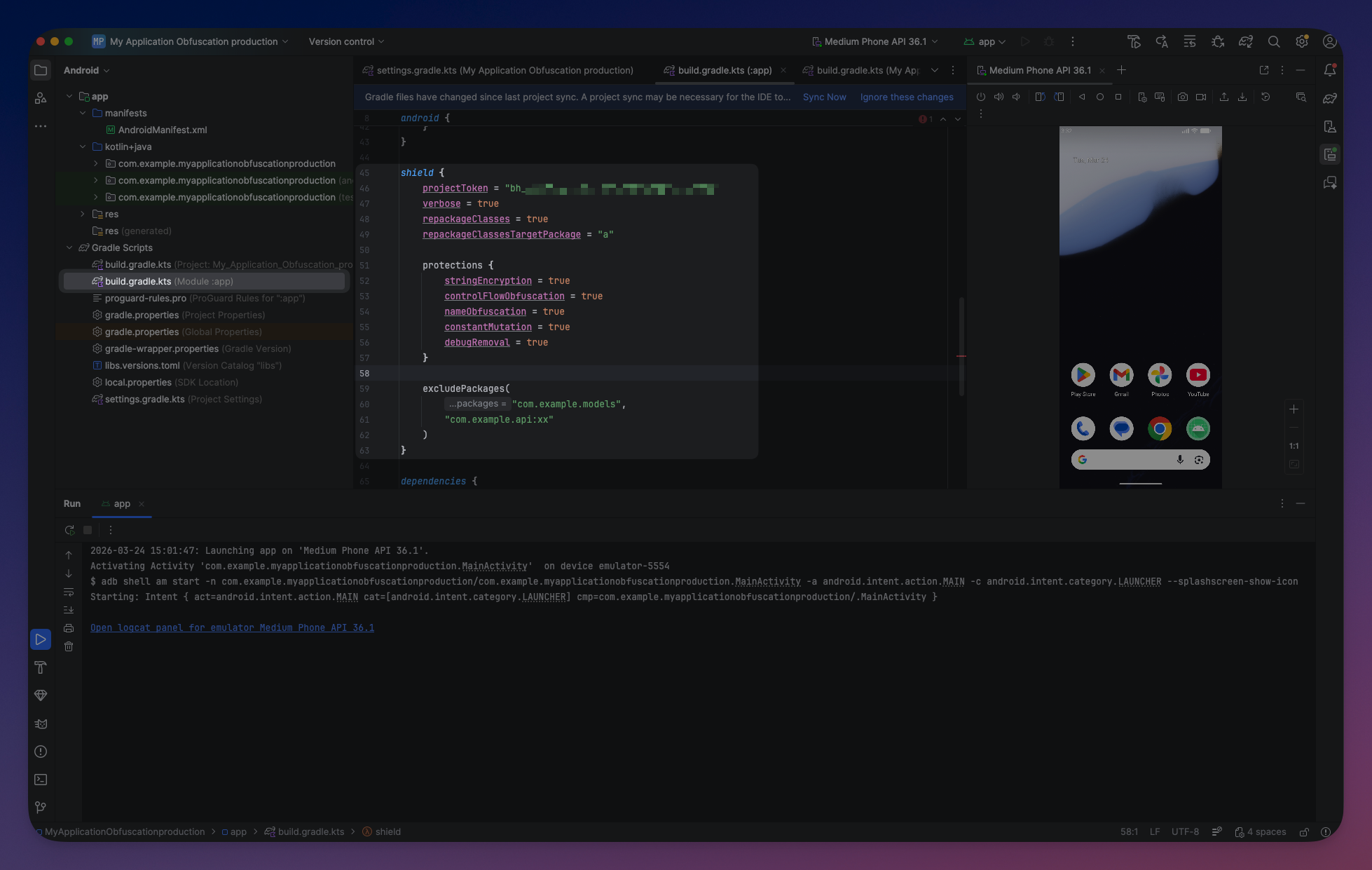The height and width of the screenshot is (870, 1372).
Task: Open logcat panel for emulator via the link
Action: tap(232, 627)
